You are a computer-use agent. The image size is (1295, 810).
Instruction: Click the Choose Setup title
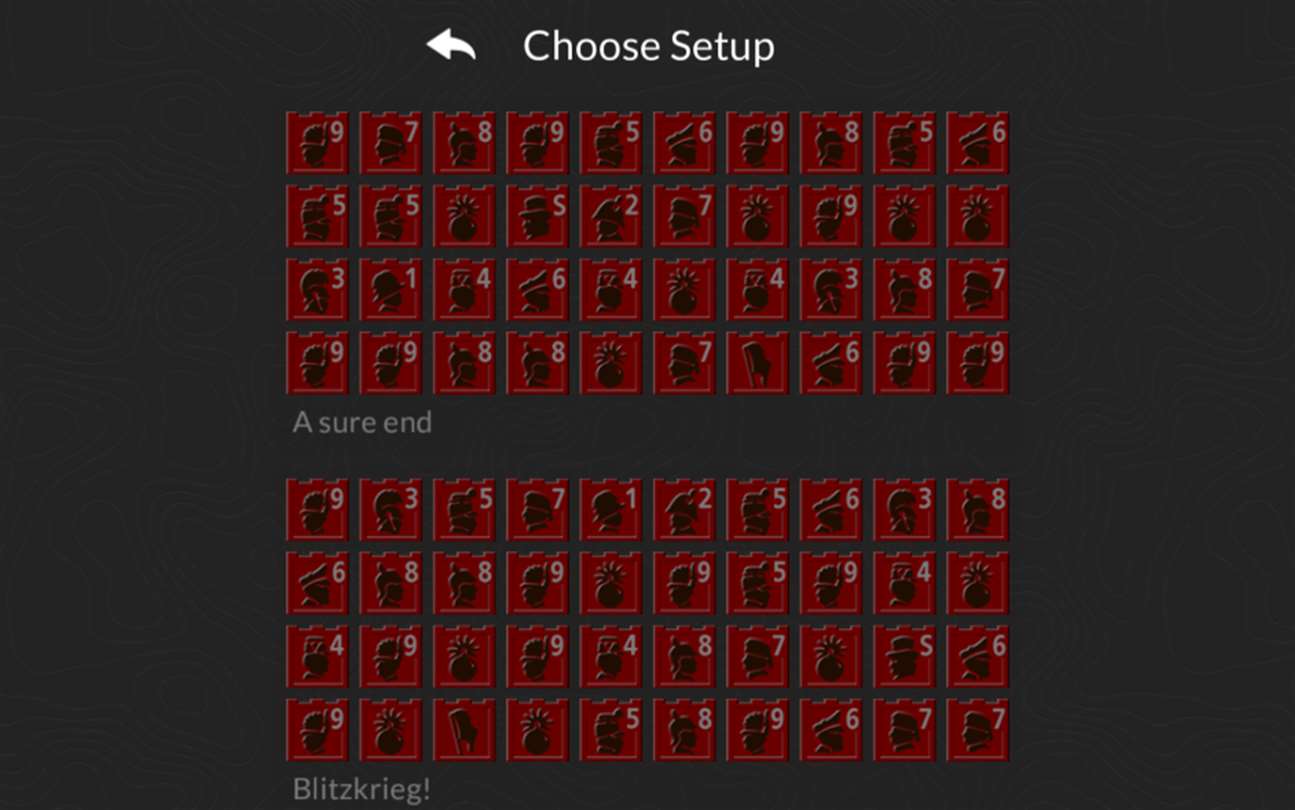649,46
